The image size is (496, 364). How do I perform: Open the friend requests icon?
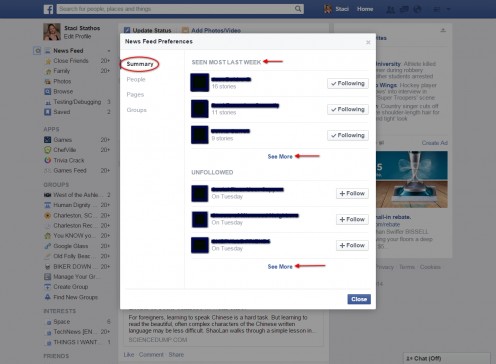pyautogui.click(x=390, y=9)
